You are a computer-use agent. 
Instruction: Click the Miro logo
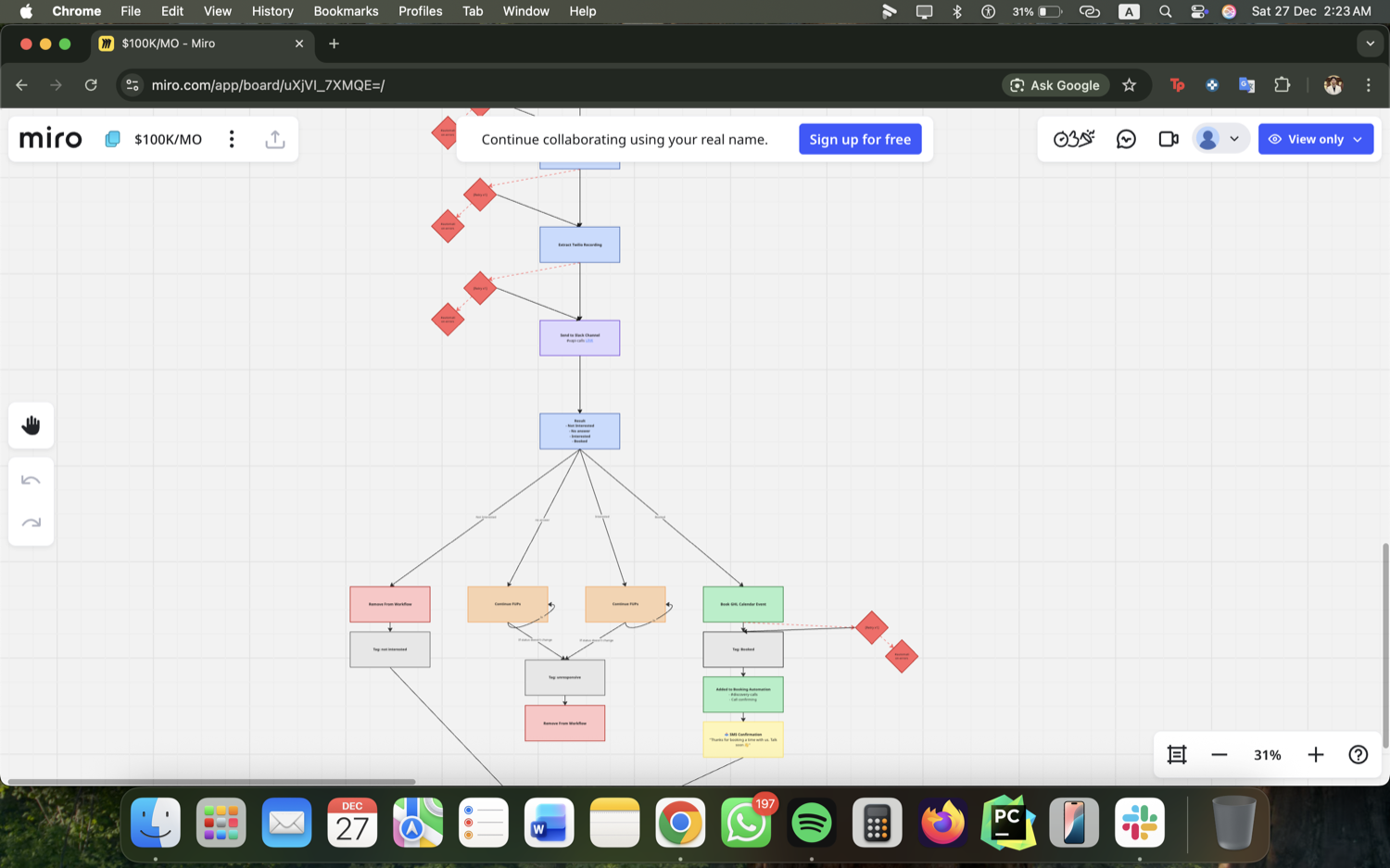coord(50,139)
